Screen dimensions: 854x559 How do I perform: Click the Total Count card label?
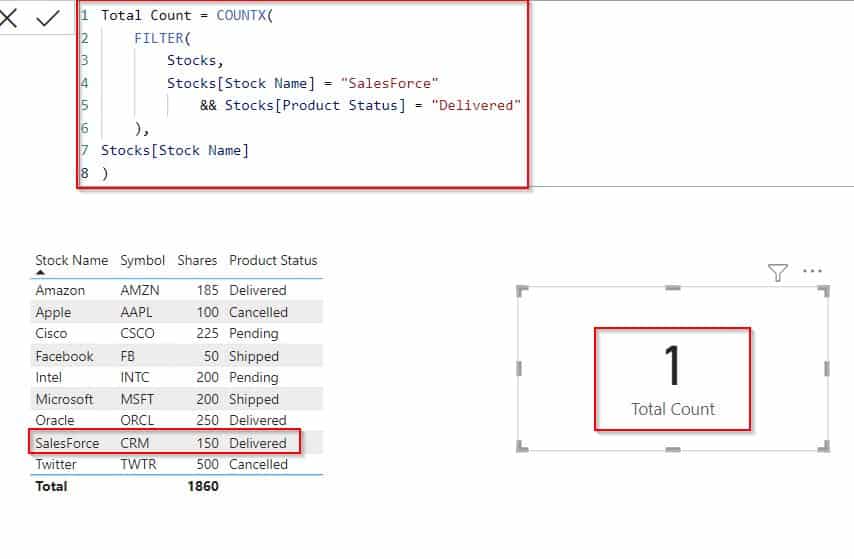pyautogui.click(x=673, y=409)
